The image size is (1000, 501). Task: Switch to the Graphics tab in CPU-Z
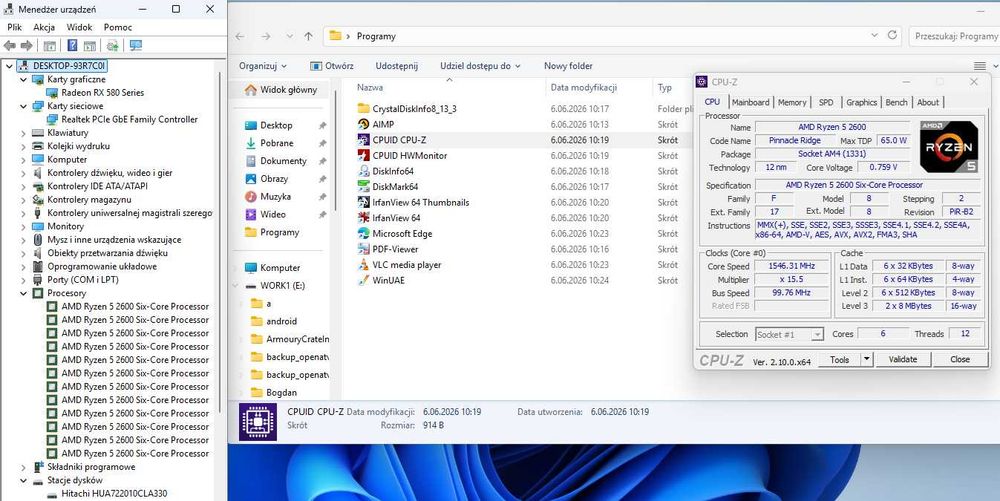coord(862,103)
